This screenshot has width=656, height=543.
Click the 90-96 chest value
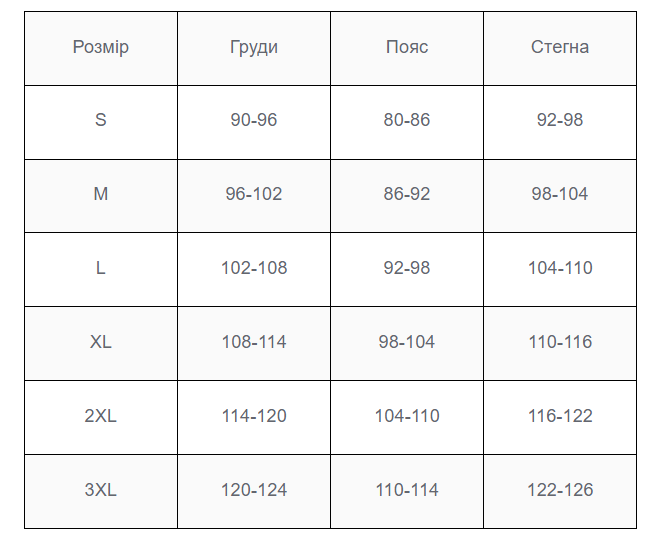pyautogui.click(x=254, y=120)
